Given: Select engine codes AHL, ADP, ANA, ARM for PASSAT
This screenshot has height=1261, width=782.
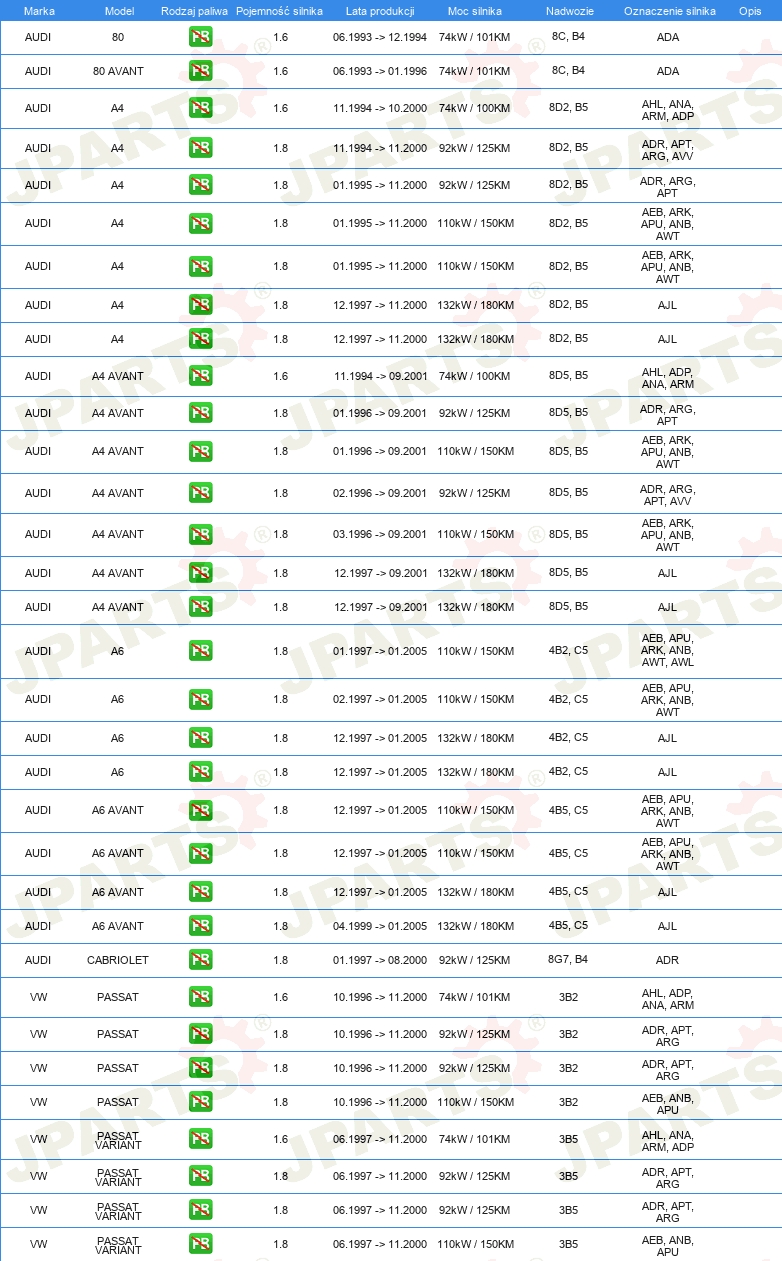Looking at the screenshot, I should pyautogui.click(x=667, y=999).
